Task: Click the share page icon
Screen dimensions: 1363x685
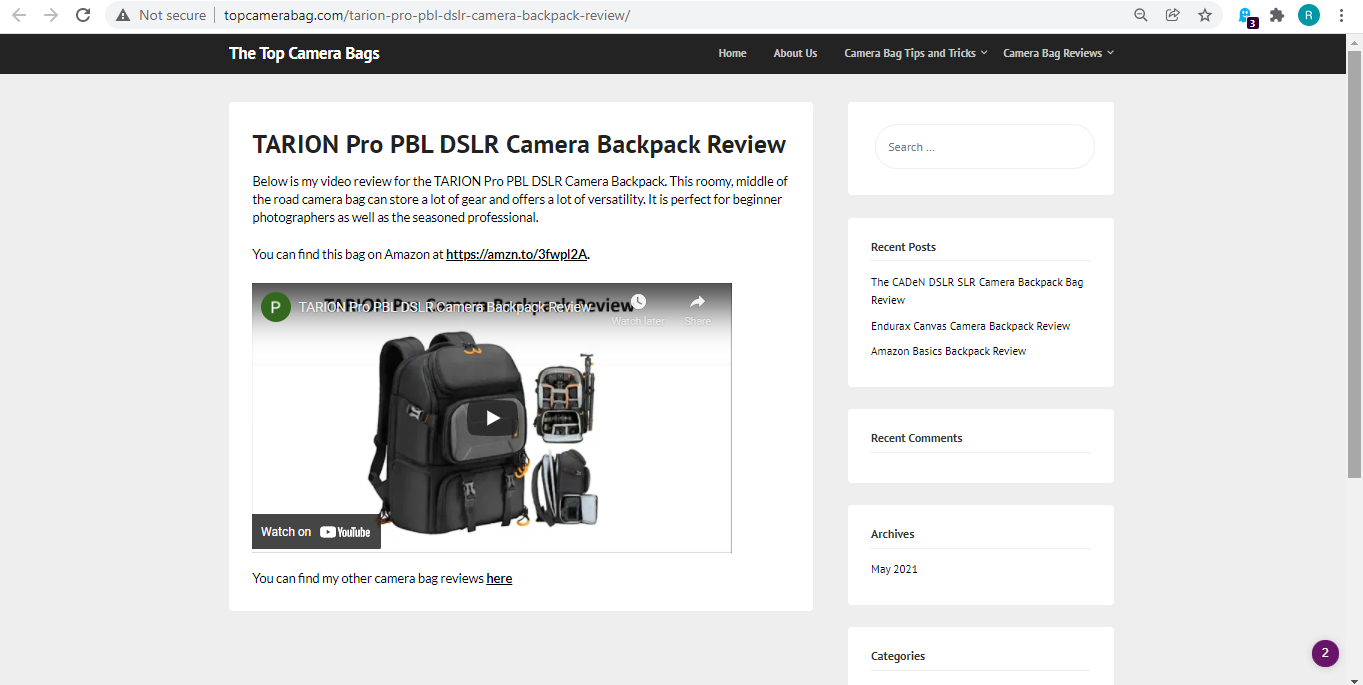Action: [1172, 15]
